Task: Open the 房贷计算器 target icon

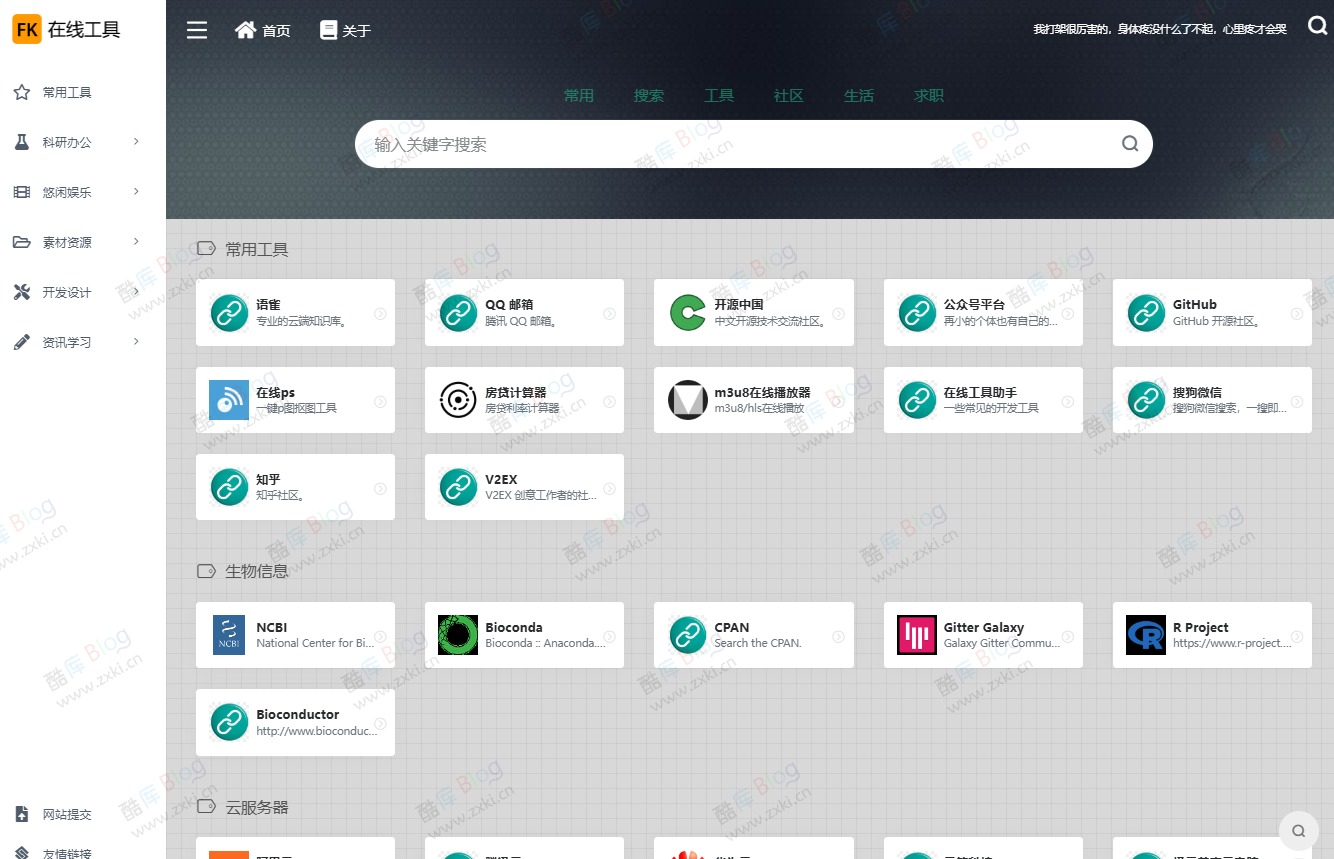Action: [457, 400]
